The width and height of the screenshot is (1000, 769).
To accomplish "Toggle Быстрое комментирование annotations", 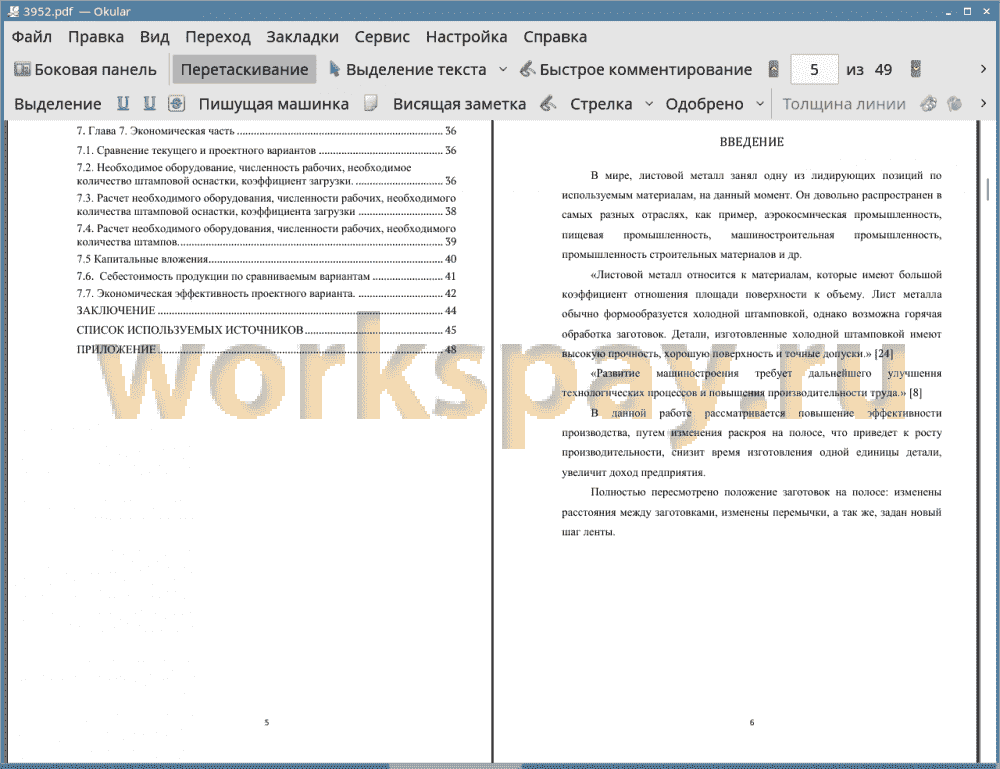I will 636,70.
